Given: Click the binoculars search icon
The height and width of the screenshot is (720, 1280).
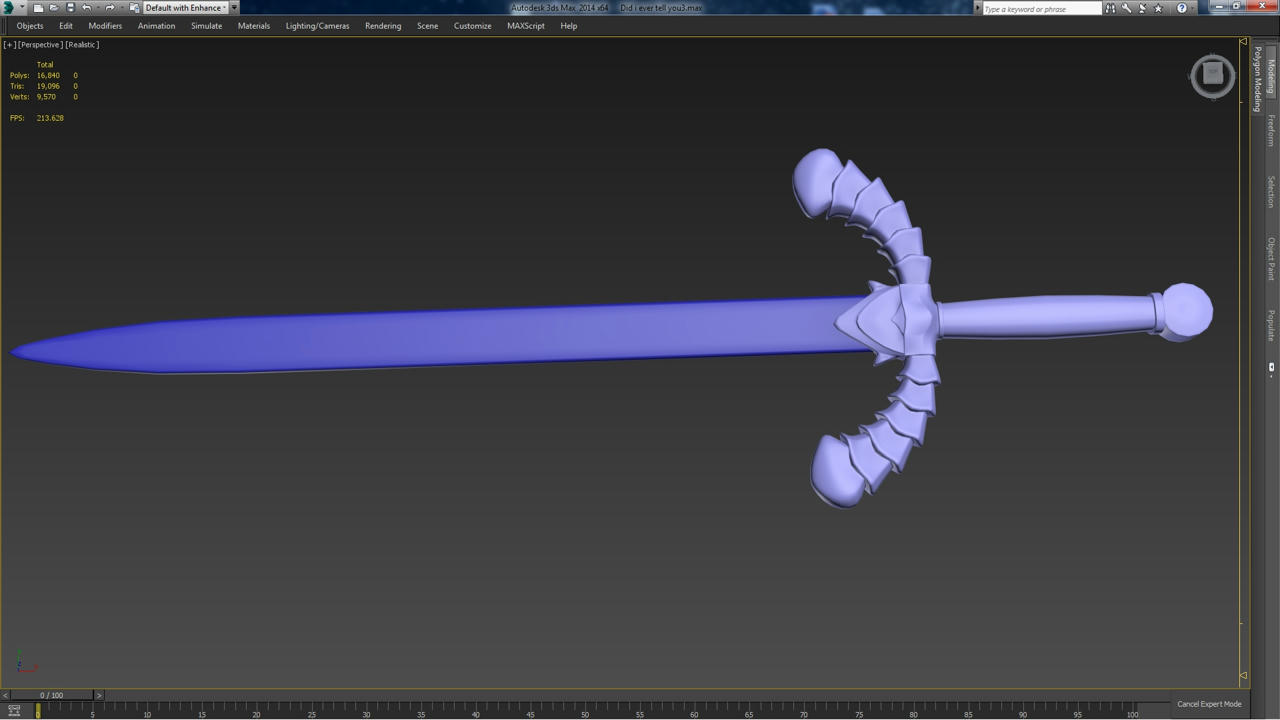Looking at the screenshot, I should 1110,8.
